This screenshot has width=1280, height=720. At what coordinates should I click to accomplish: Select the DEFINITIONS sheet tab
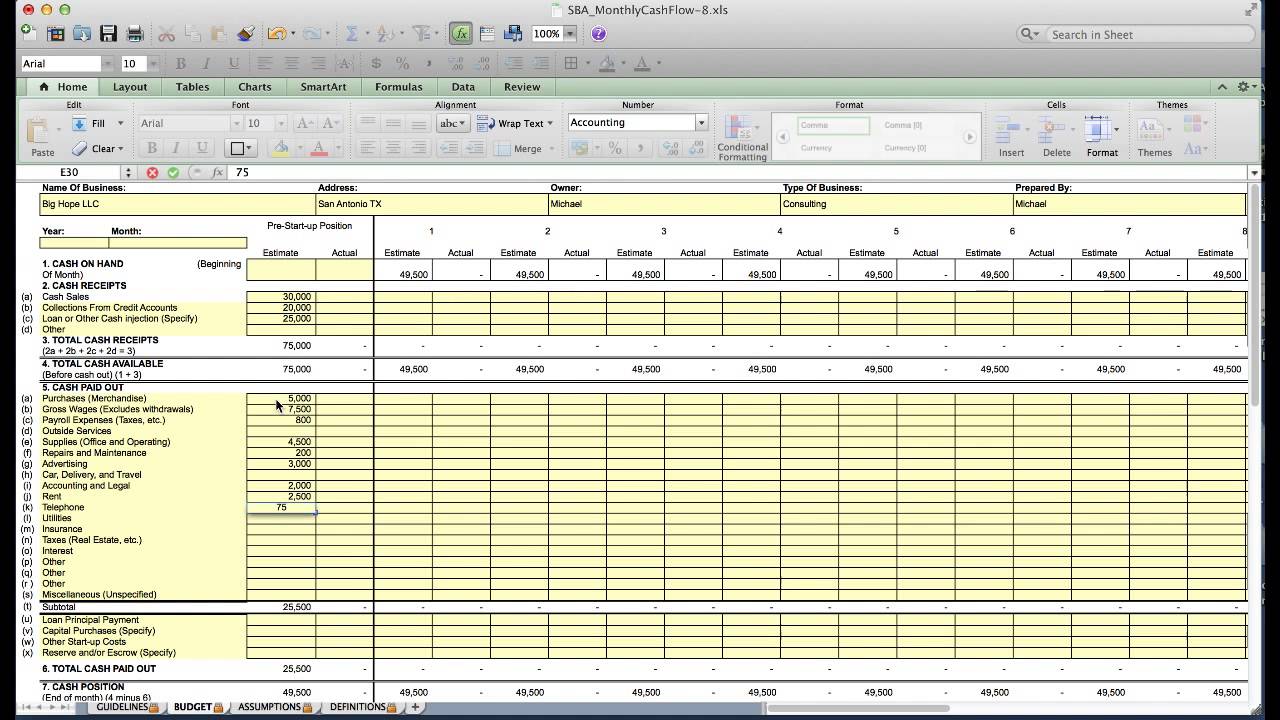[x=362, y=707]
